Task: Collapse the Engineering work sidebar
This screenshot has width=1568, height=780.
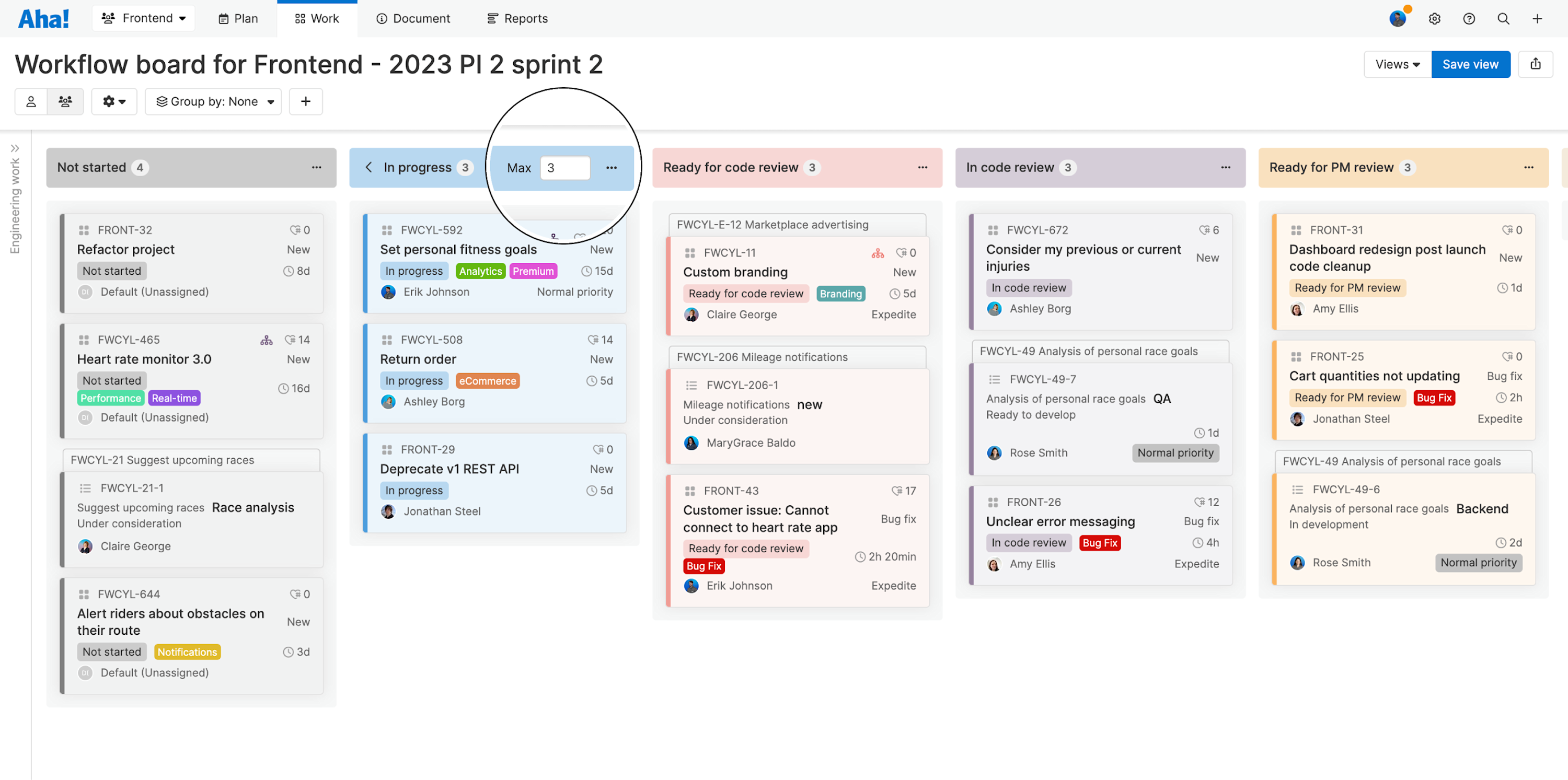Action: click(x=15, y=147)
